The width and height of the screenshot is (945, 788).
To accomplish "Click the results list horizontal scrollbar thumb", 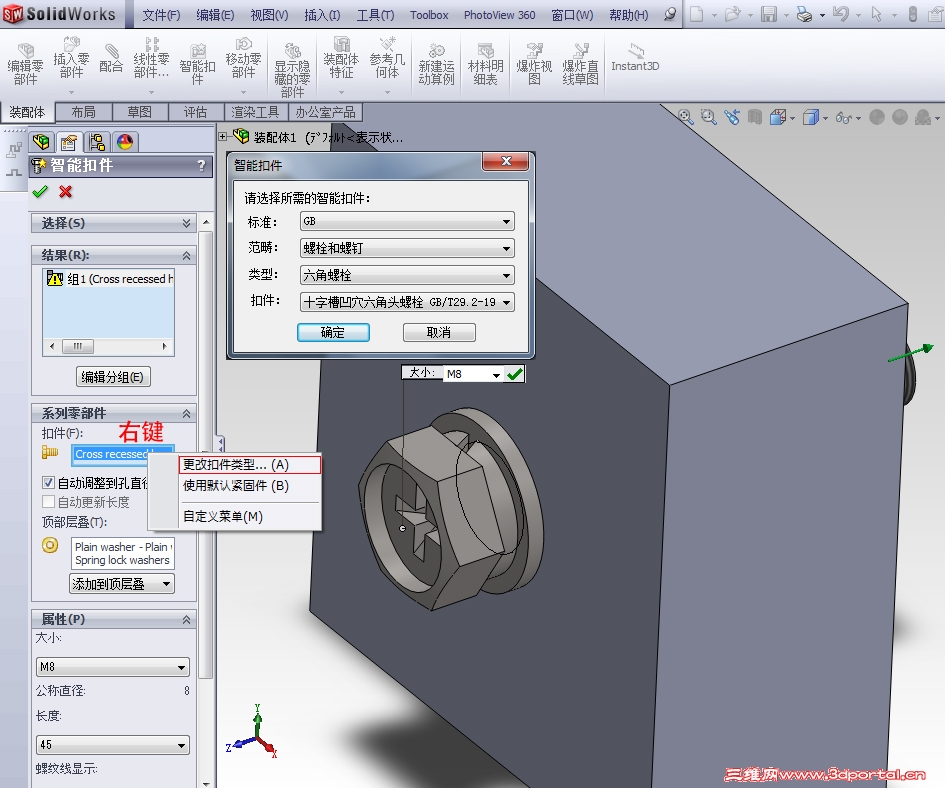I will click(x=78, y=346).
